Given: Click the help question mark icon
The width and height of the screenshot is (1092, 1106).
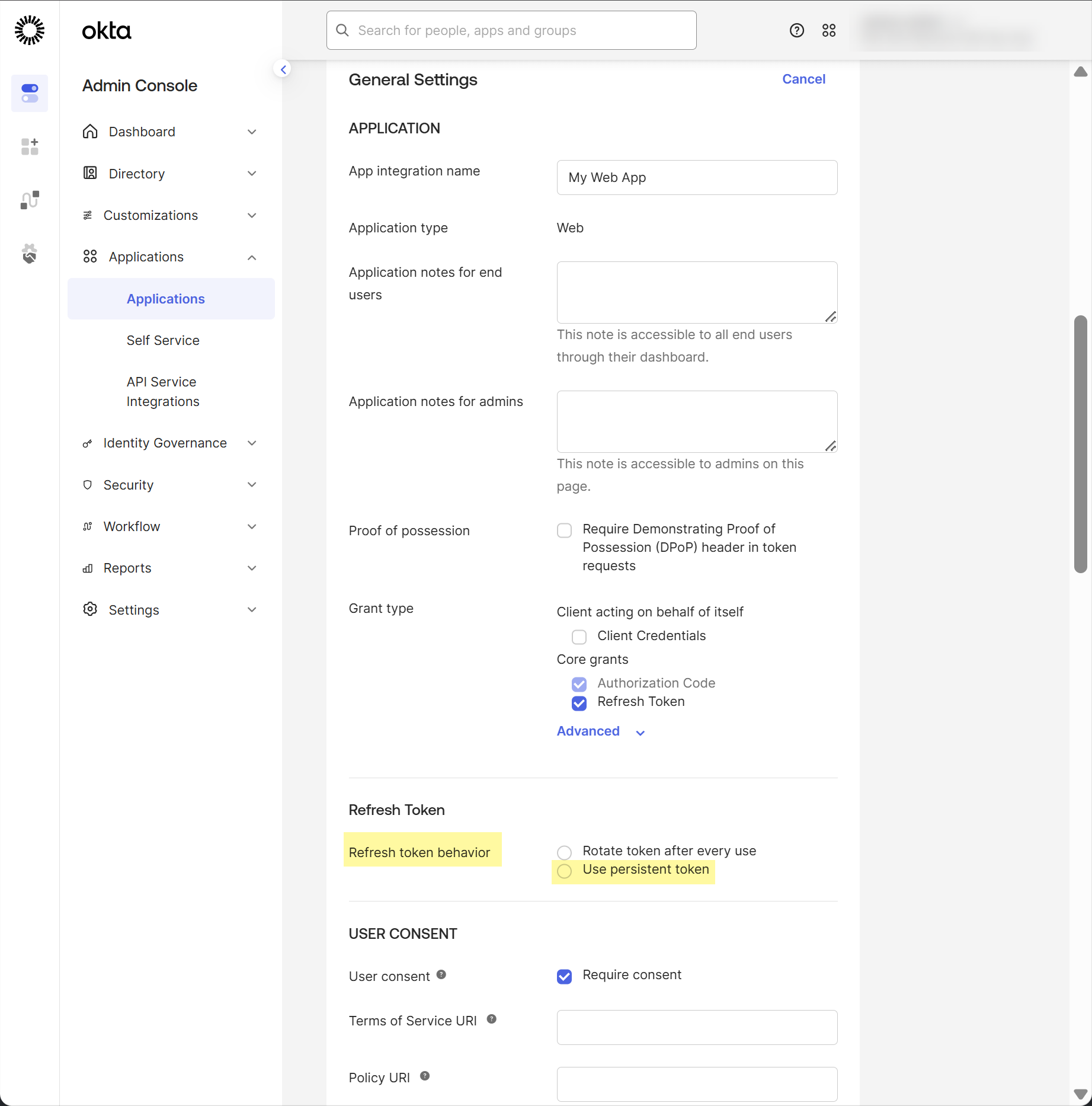Looking at the screenshot, I should (796, 30).
